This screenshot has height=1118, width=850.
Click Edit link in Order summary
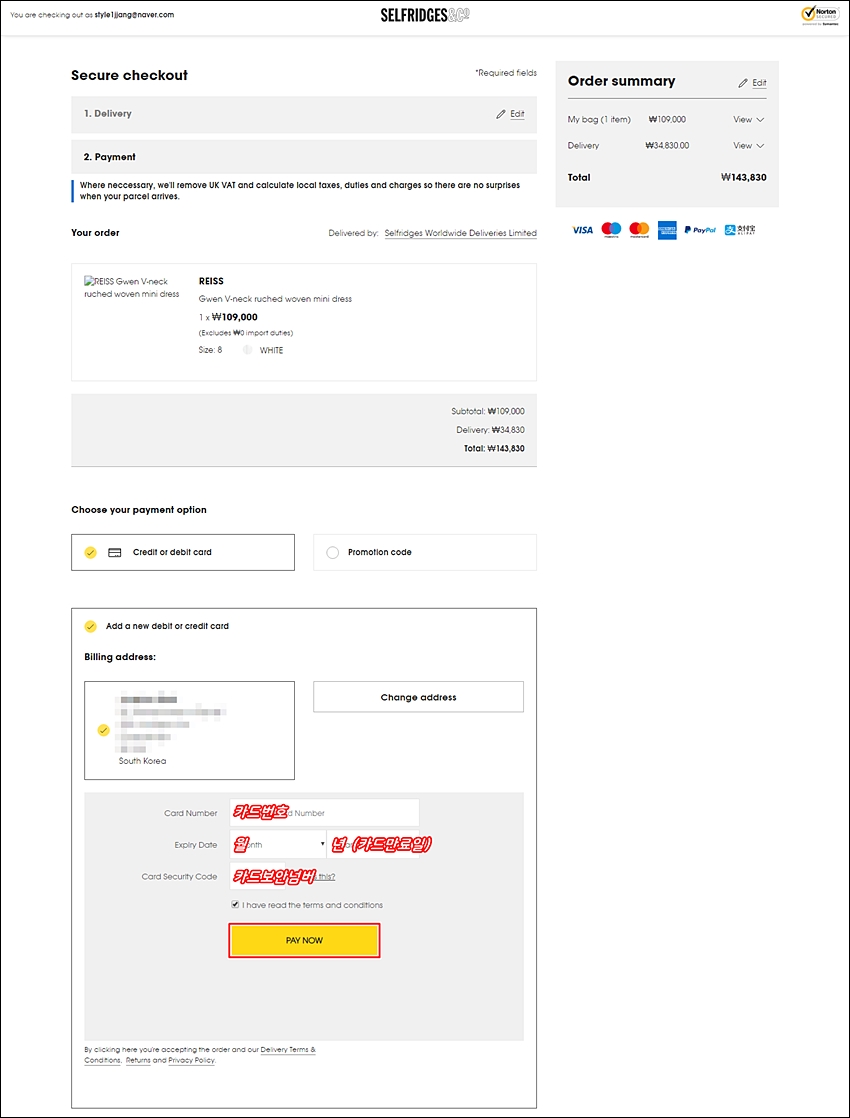click(x=759, y=83)
